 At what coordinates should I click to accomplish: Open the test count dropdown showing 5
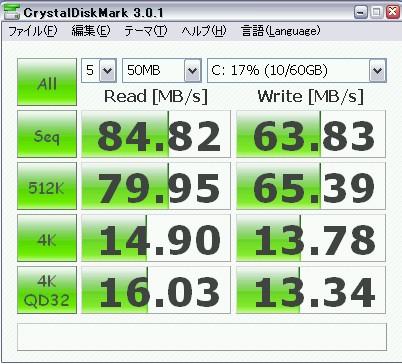point(99,70)
